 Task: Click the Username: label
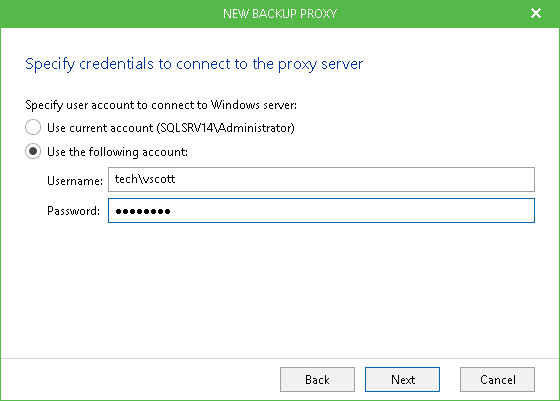pos(75,181)
